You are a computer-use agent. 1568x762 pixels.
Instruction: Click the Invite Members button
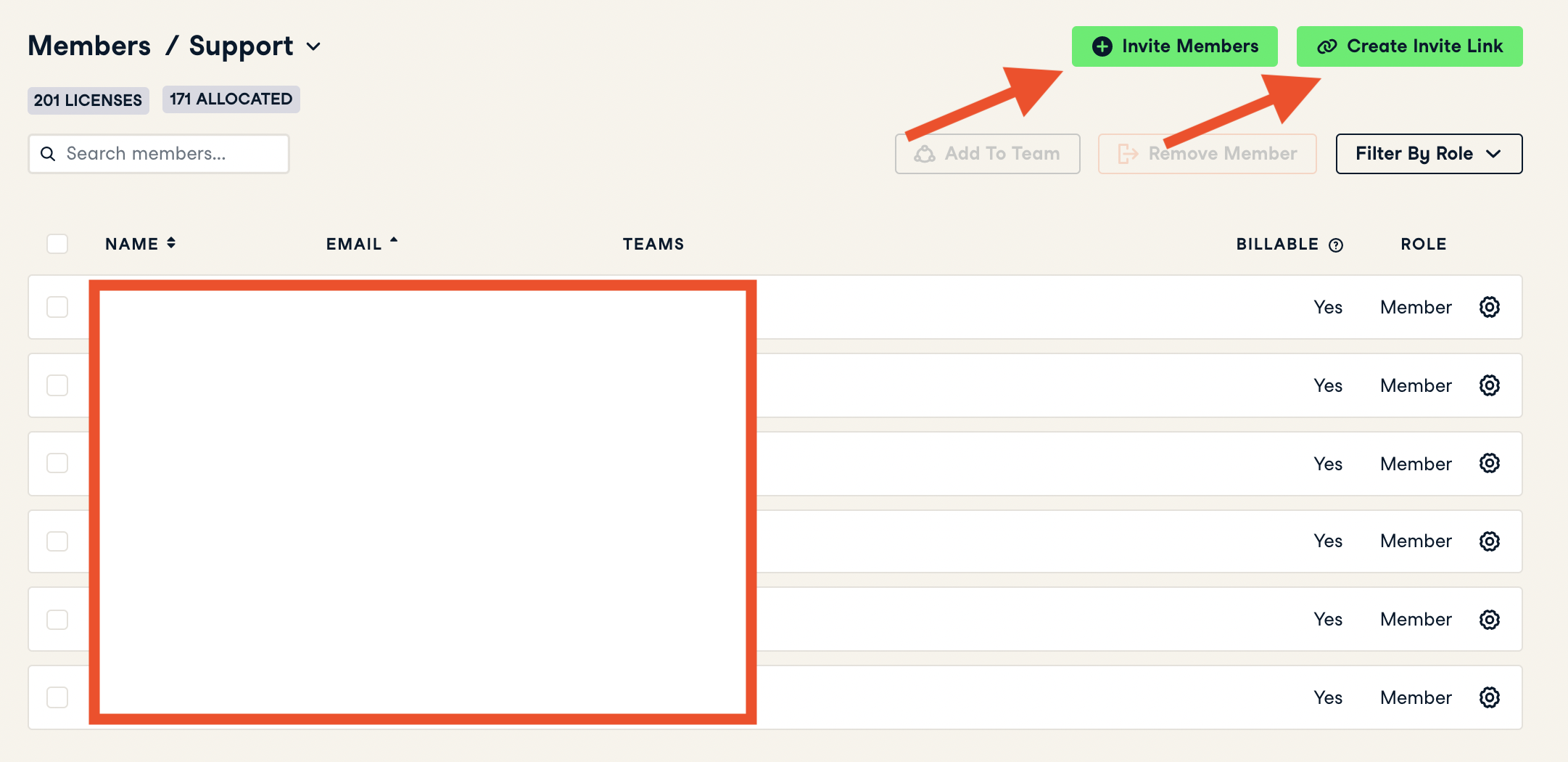coord(1174,46)
